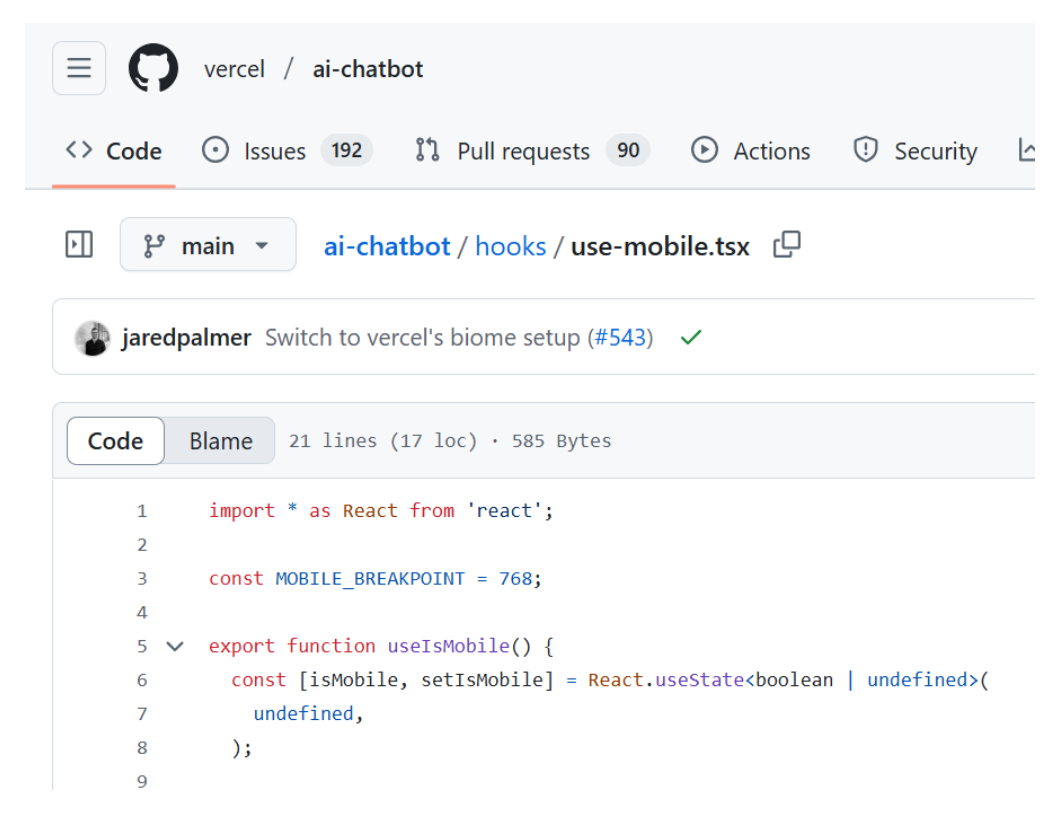Click the Issues circle-dot icon
1059x816 pixels.
(x=215, y=149)
